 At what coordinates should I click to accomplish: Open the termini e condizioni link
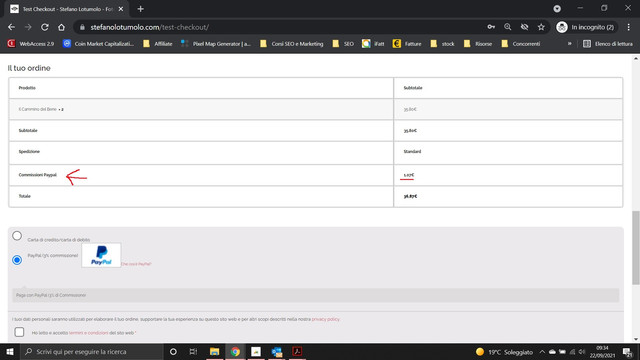(89, 333)
